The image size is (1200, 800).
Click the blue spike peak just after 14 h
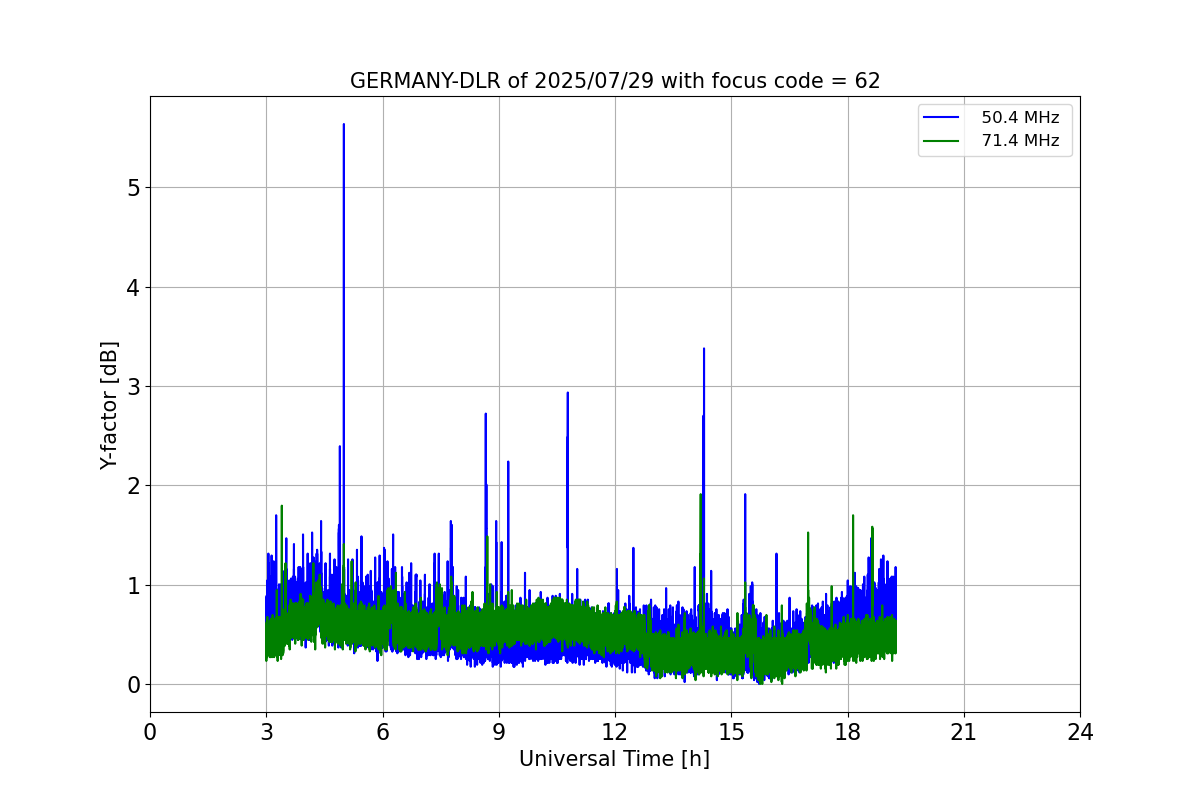[x=704, y=349]
